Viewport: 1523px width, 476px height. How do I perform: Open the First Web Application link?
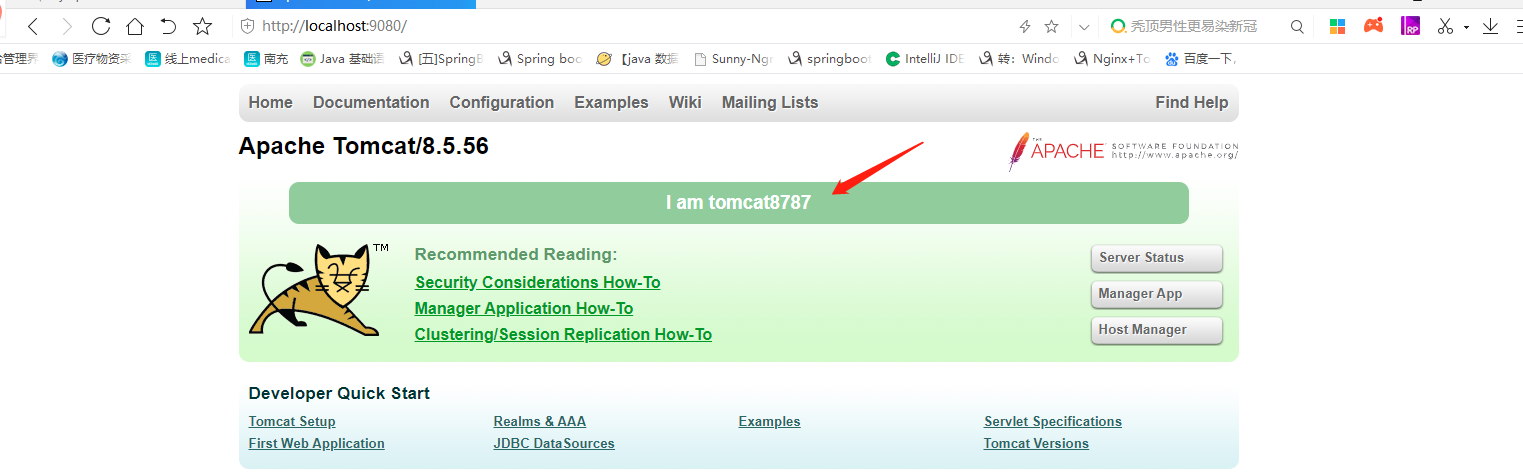tap(317, 443)
